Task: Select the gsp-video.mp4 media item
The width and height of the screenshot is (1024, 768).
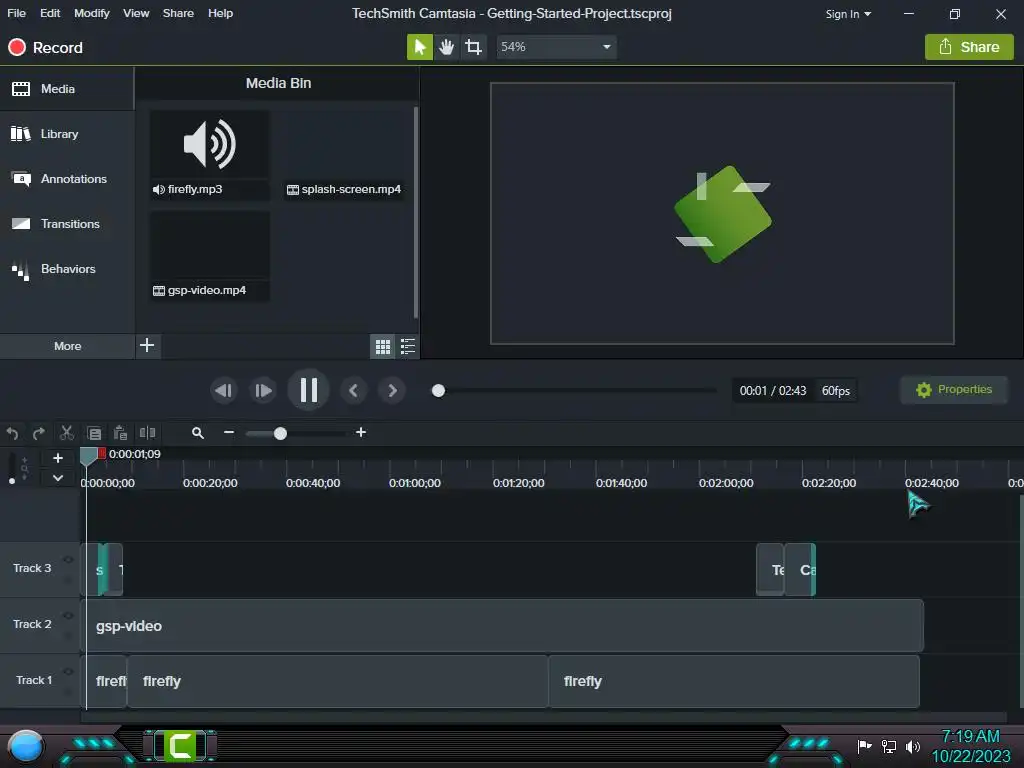Action: [210, 256]
